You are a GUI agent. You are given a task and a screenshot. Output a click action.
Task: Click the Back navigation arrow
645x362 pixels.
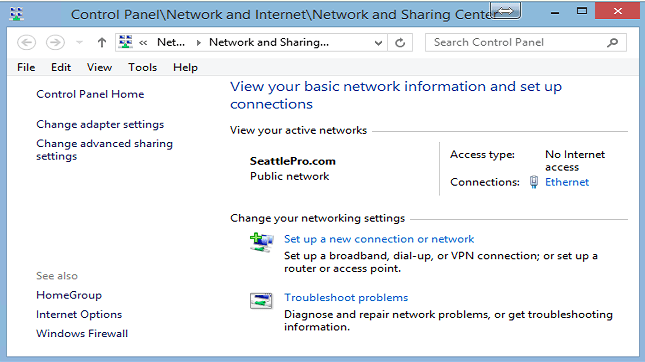pyautogui.click(x=26, y=42)
